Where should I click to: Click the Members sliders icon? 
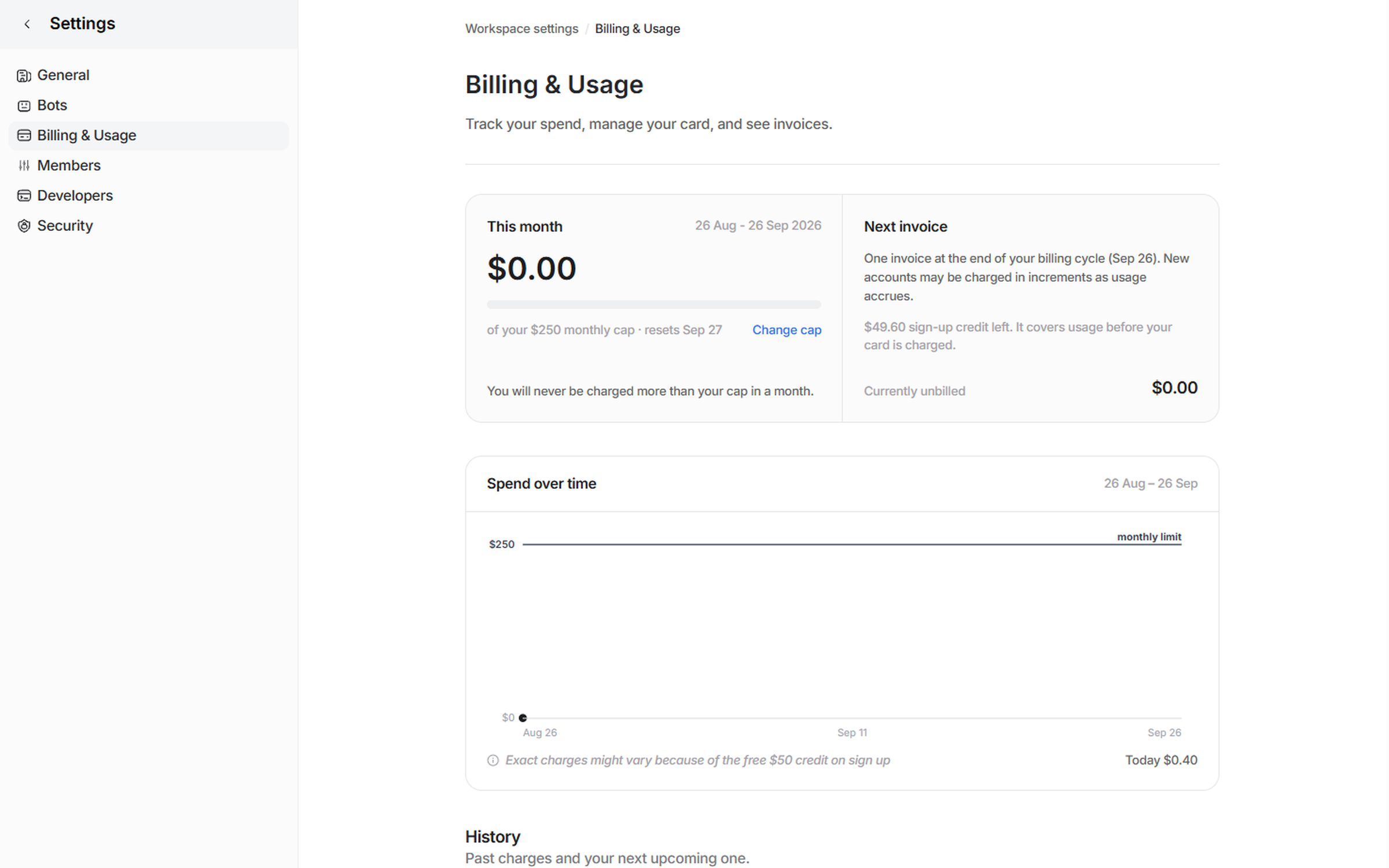point(24,165)
